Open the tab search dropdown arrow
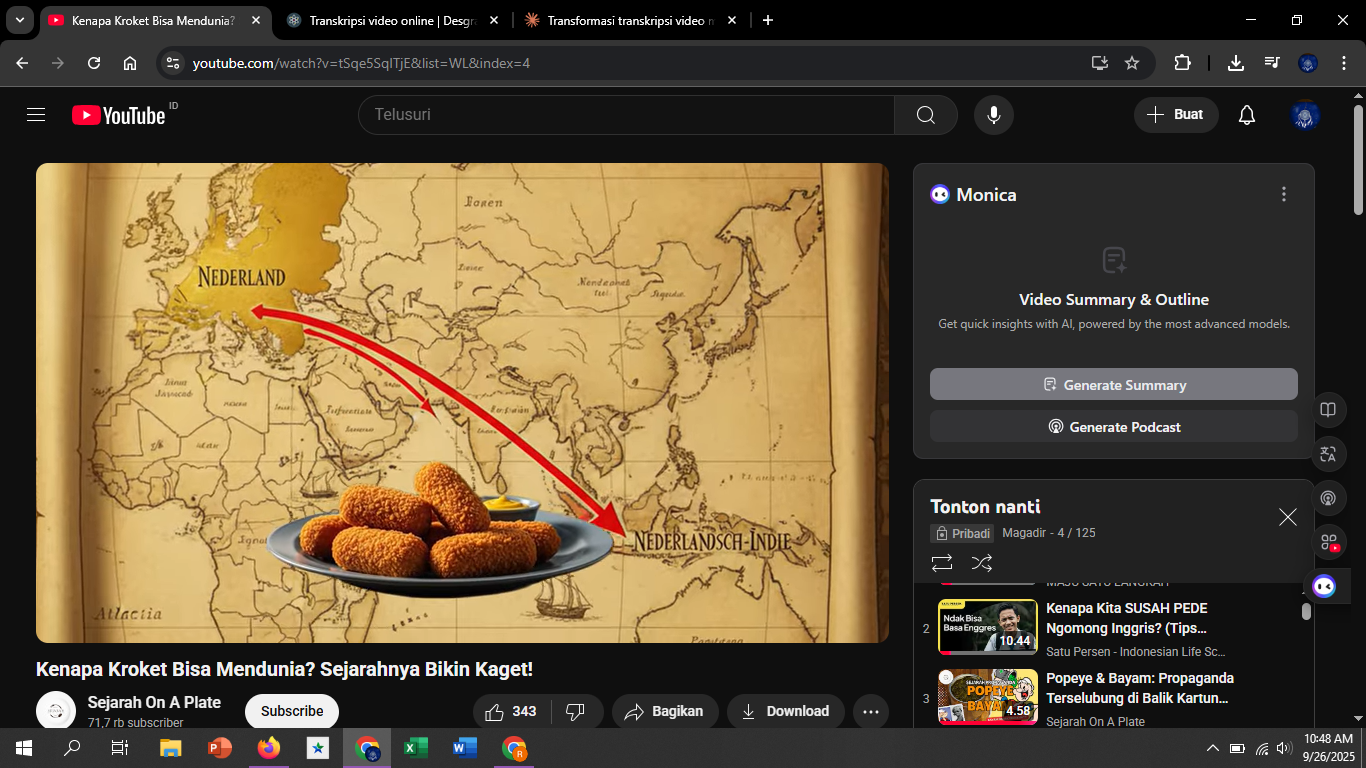The width and height of the screenshot is (1366, 768). (x=20, y=20)
